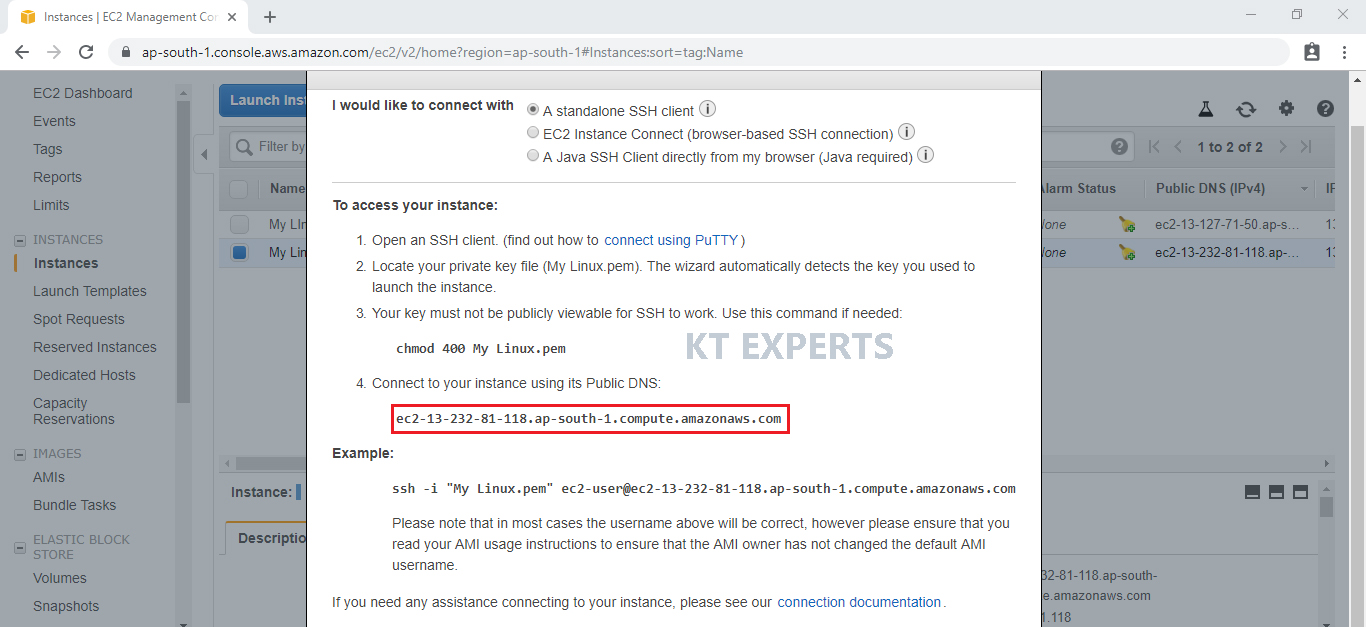Open the browser profile icon

tap(1312, 52)
